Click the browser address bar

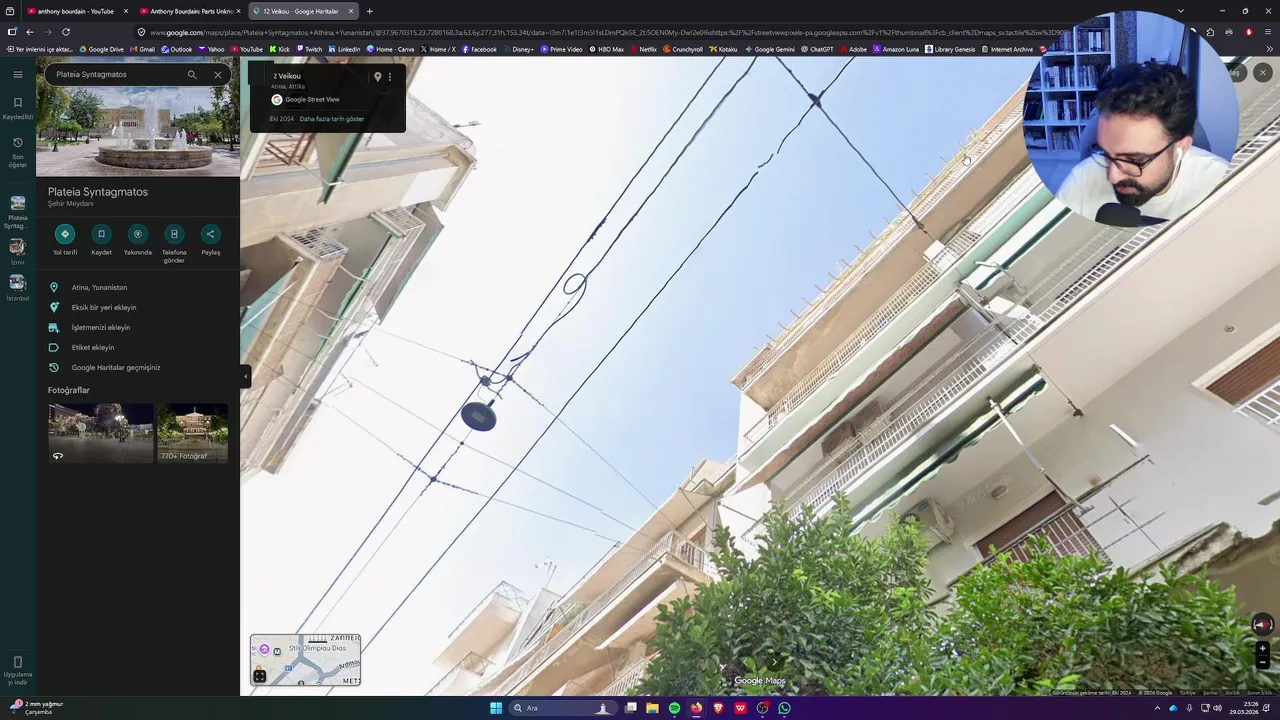(610, 32)
